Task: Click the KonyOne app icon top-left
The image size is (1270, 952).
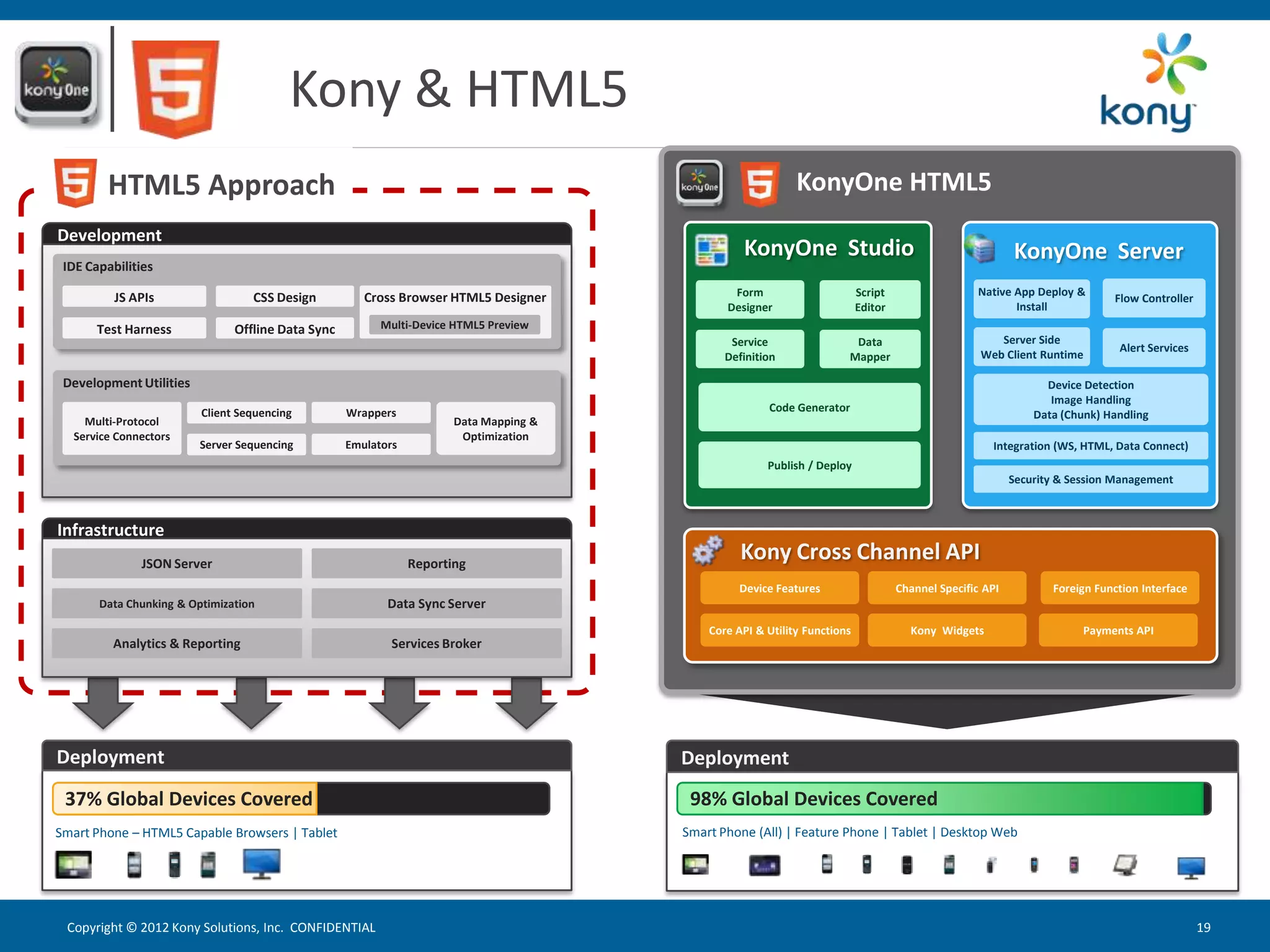Action: [x=56, y=84]
